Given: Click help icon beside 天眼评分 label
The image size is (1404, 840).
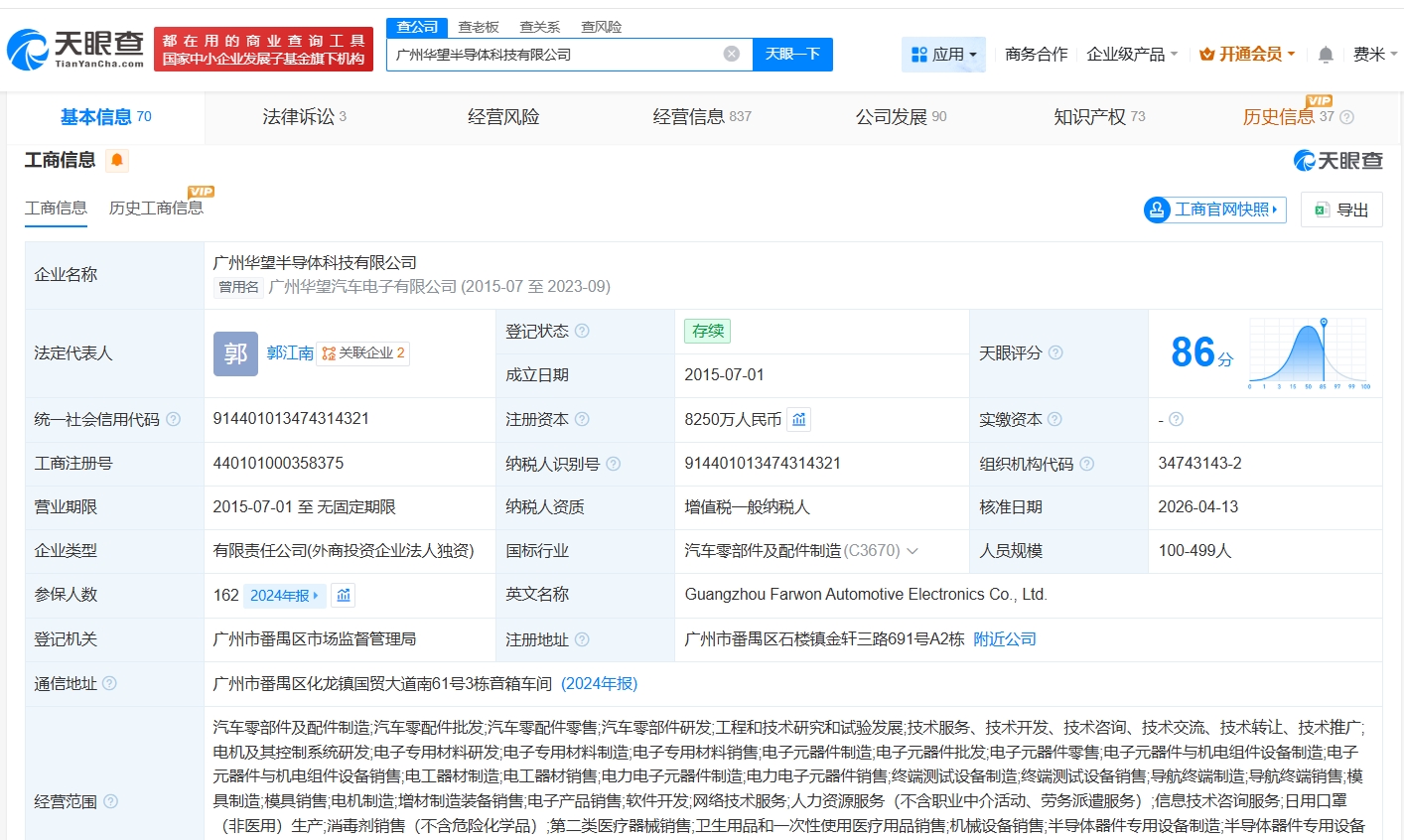Looking at the screenshot, I should pos(1055,352).
